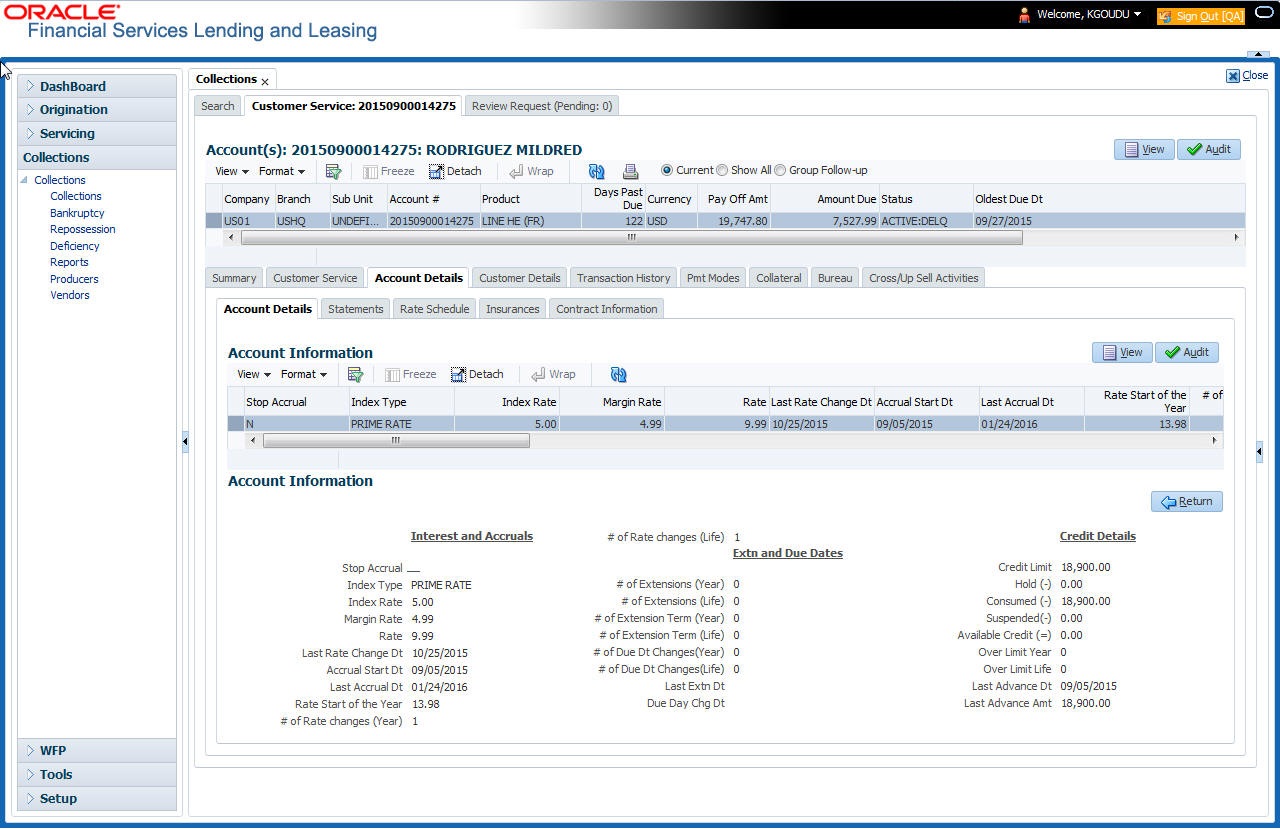Viewport: 1280px width, 829px height.
Task: Open the Collateral tab
Action: pyautogui.click(x=779, y=278)
